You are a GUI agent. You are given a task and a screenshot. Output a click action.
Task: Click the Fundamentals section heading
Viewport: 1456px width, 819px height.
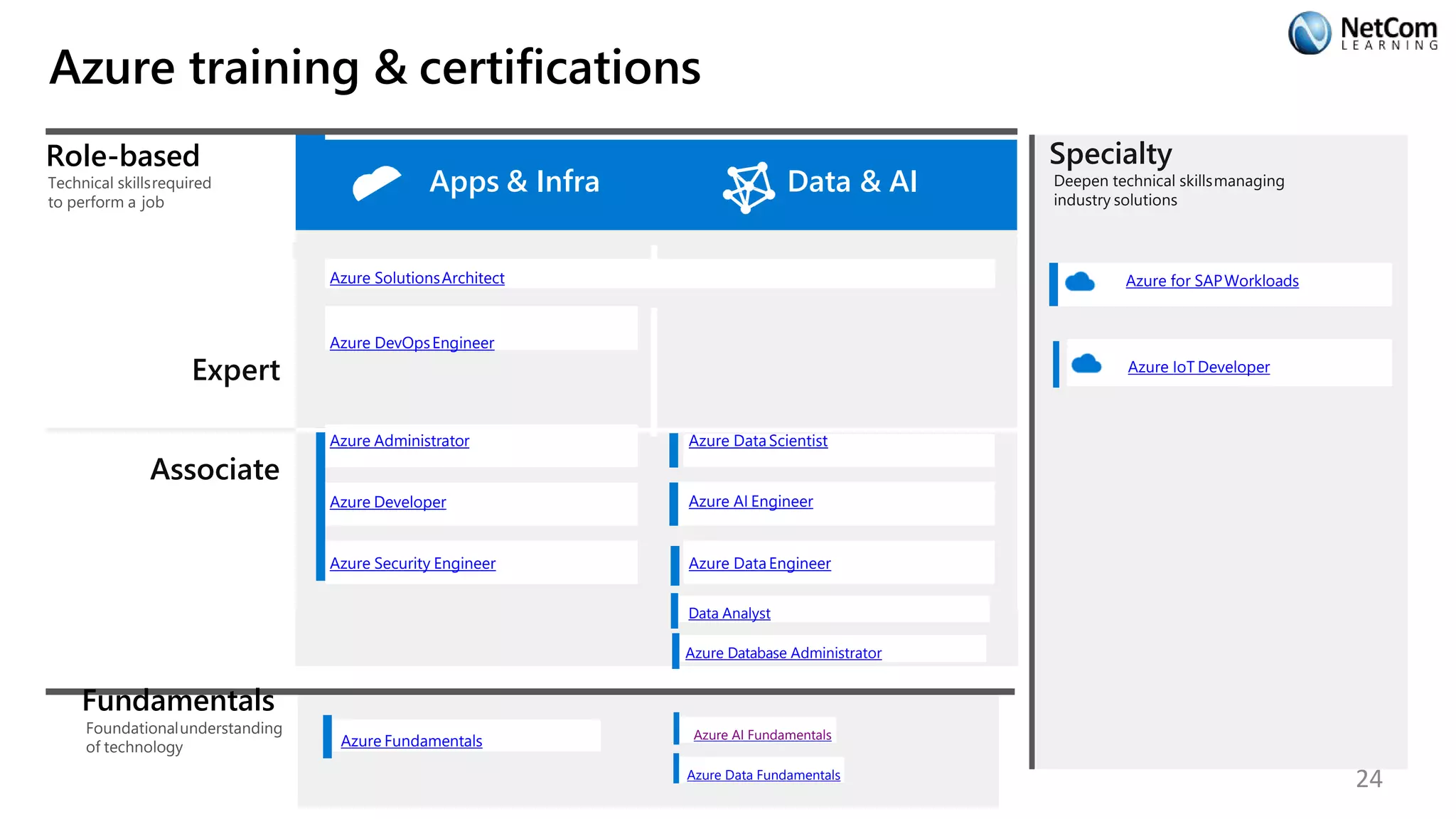[x=178, y=701]
